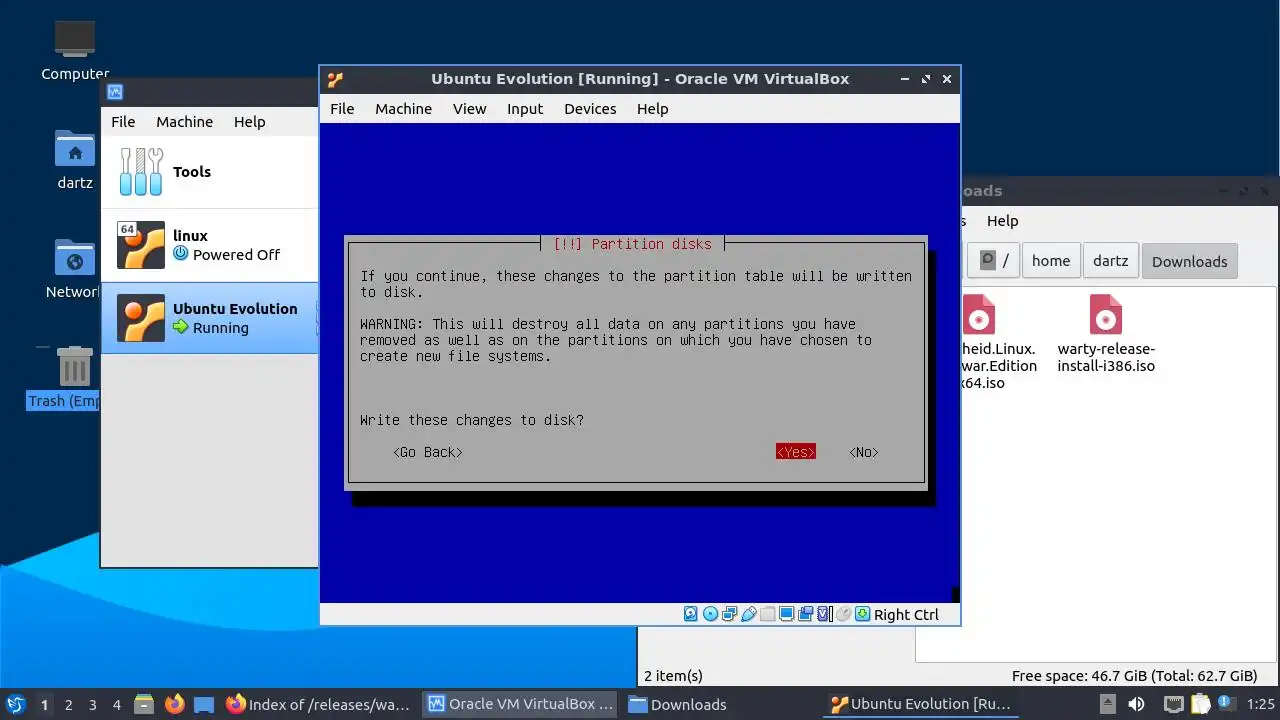This screenshot has width=1280, height=720.
Task: Click the show desktop taskbar icon
Action: 204,704
